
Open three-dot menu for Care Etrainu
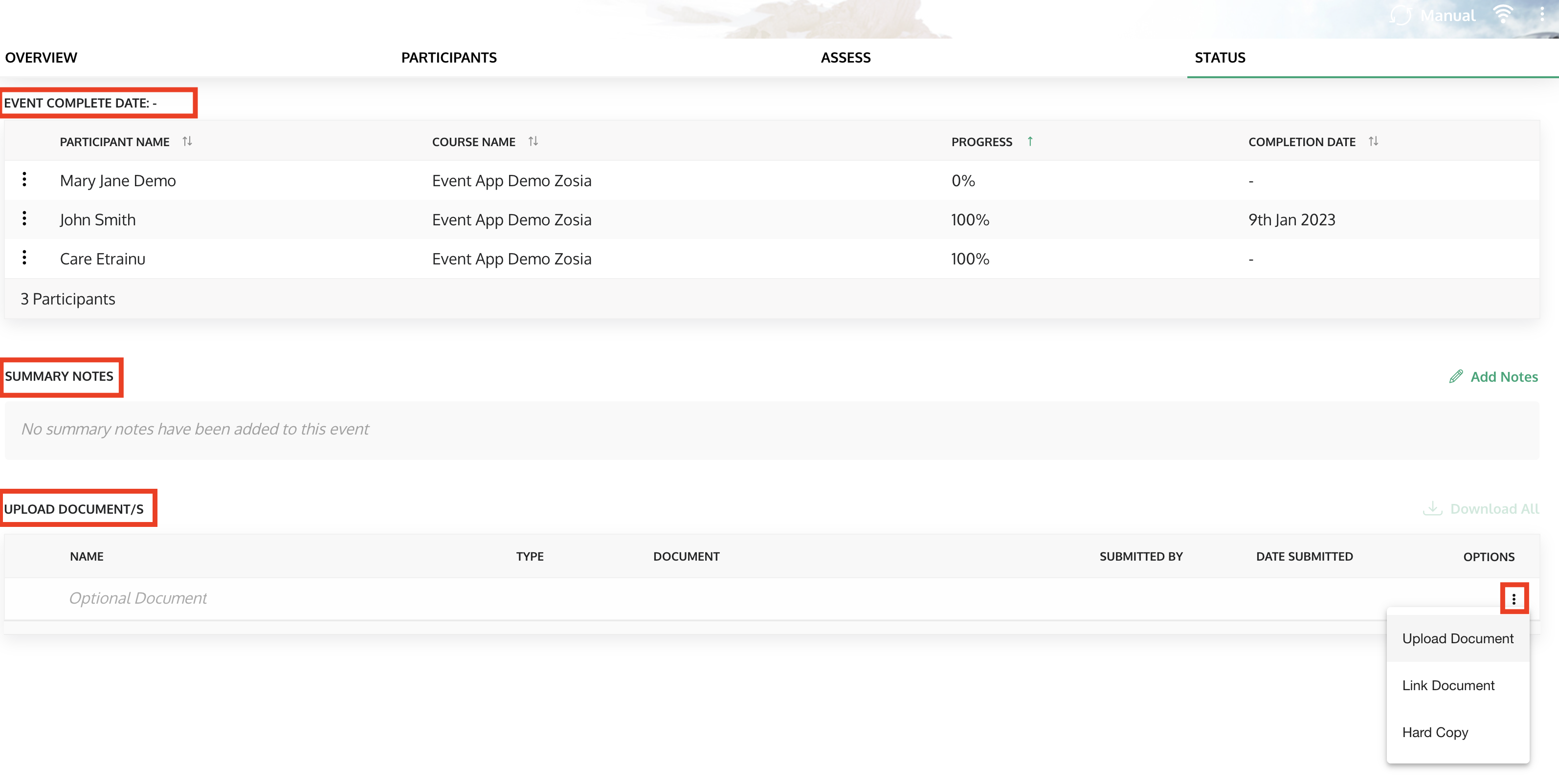(x=24, y=258)
